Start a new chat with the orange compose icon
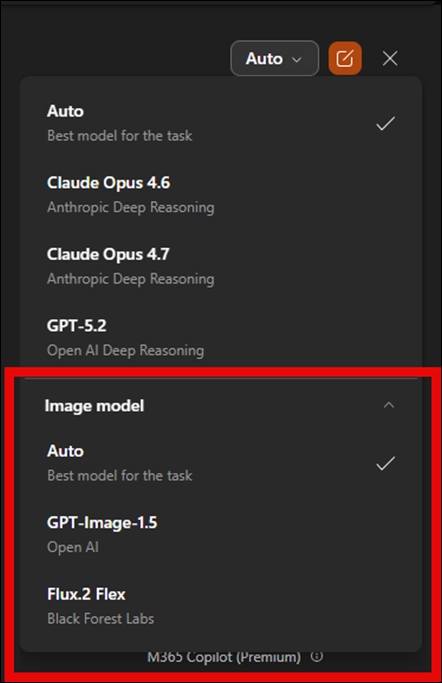This screenshot has height=683, width=442. 345,58
